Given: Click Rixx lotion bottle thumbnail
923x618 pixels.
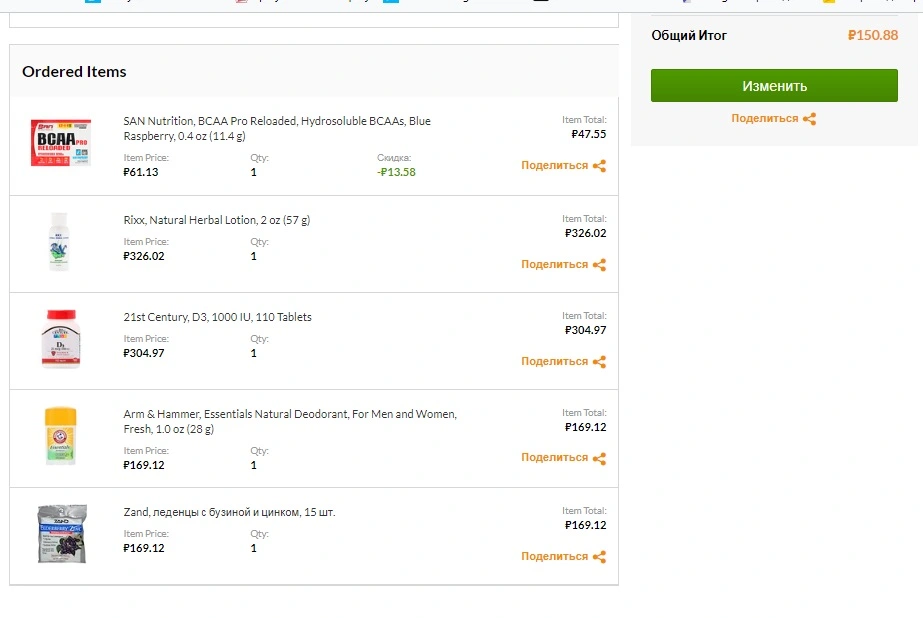Looking at the screenshot, I should click(59, 242).
